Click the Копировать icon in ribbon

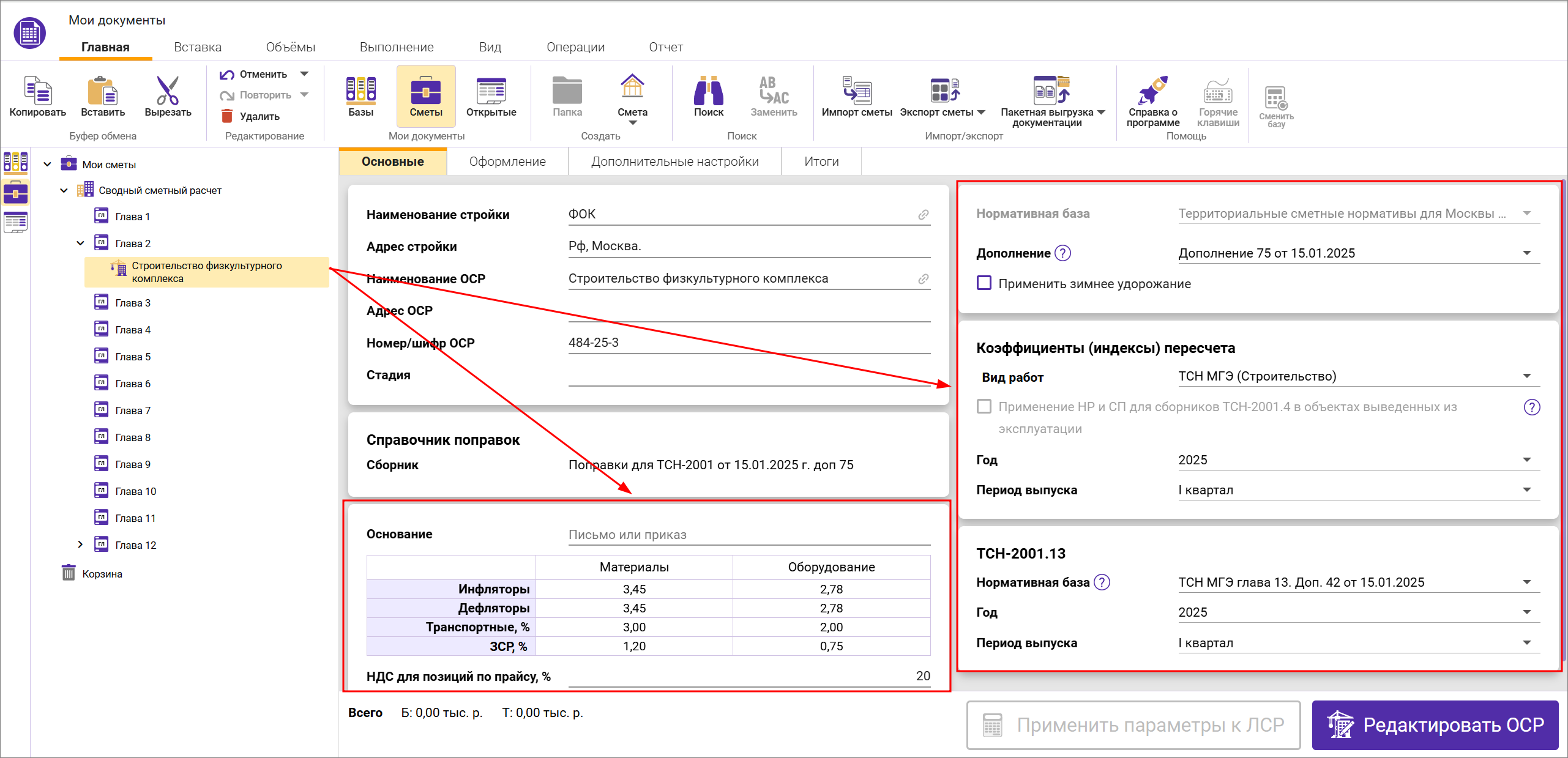tap(37, 91)
